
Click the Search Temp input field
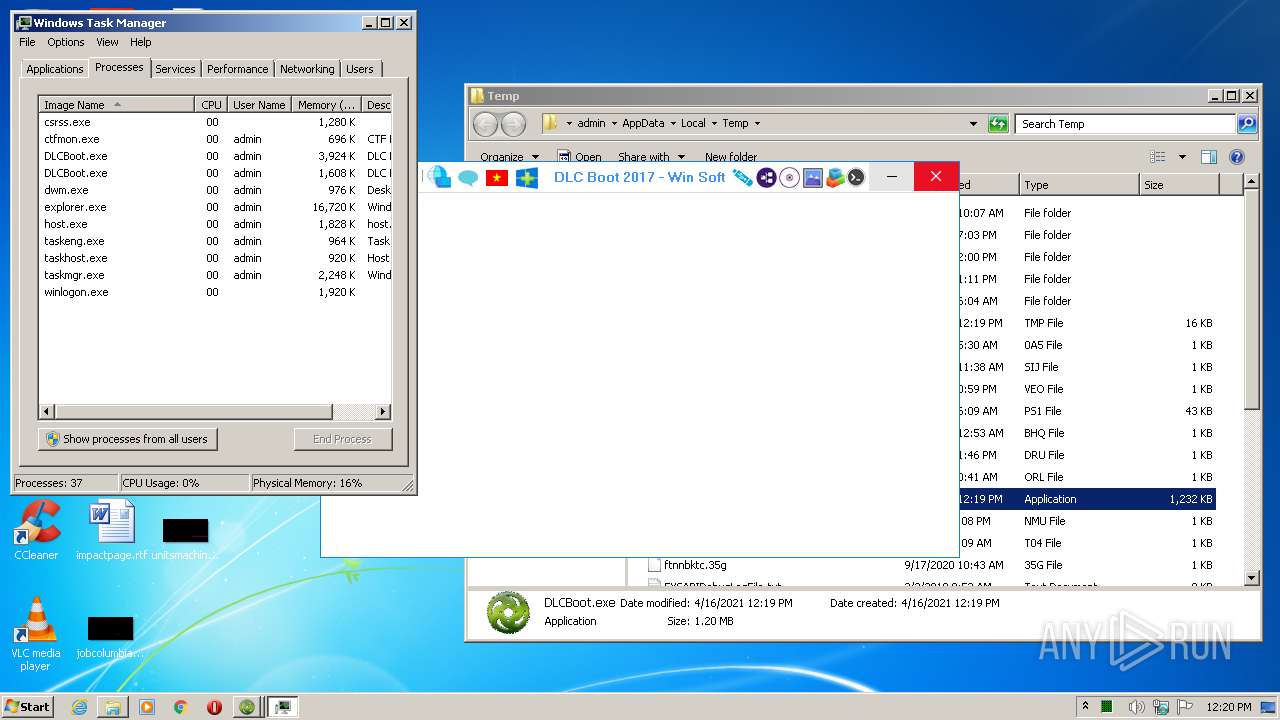coord(1127,124)
